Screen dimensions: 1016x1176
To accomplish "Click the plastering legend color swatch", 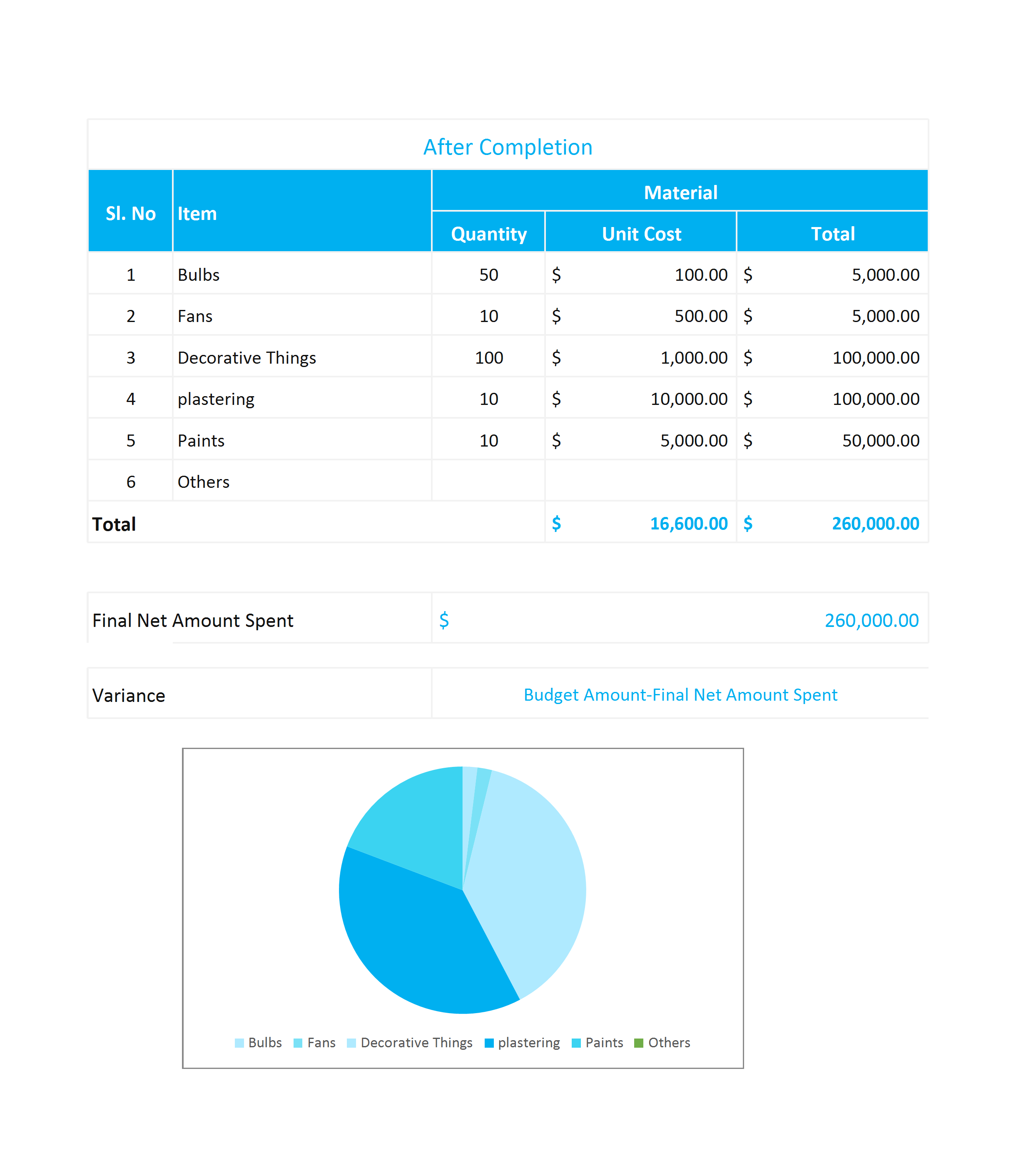I will point(489,1043).
